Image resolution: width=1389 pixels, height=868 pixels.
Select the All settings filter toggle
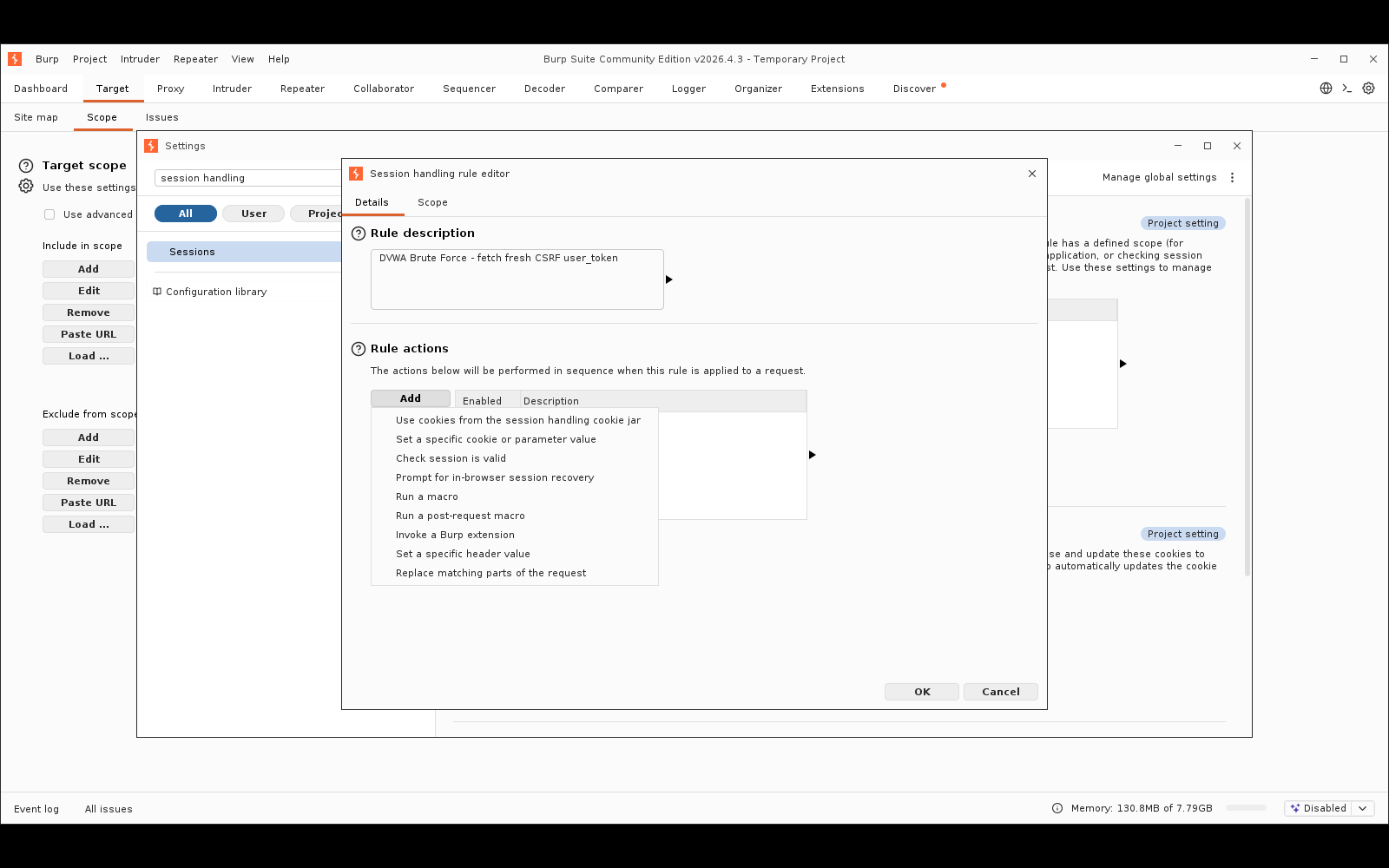(x=186, y=214)
